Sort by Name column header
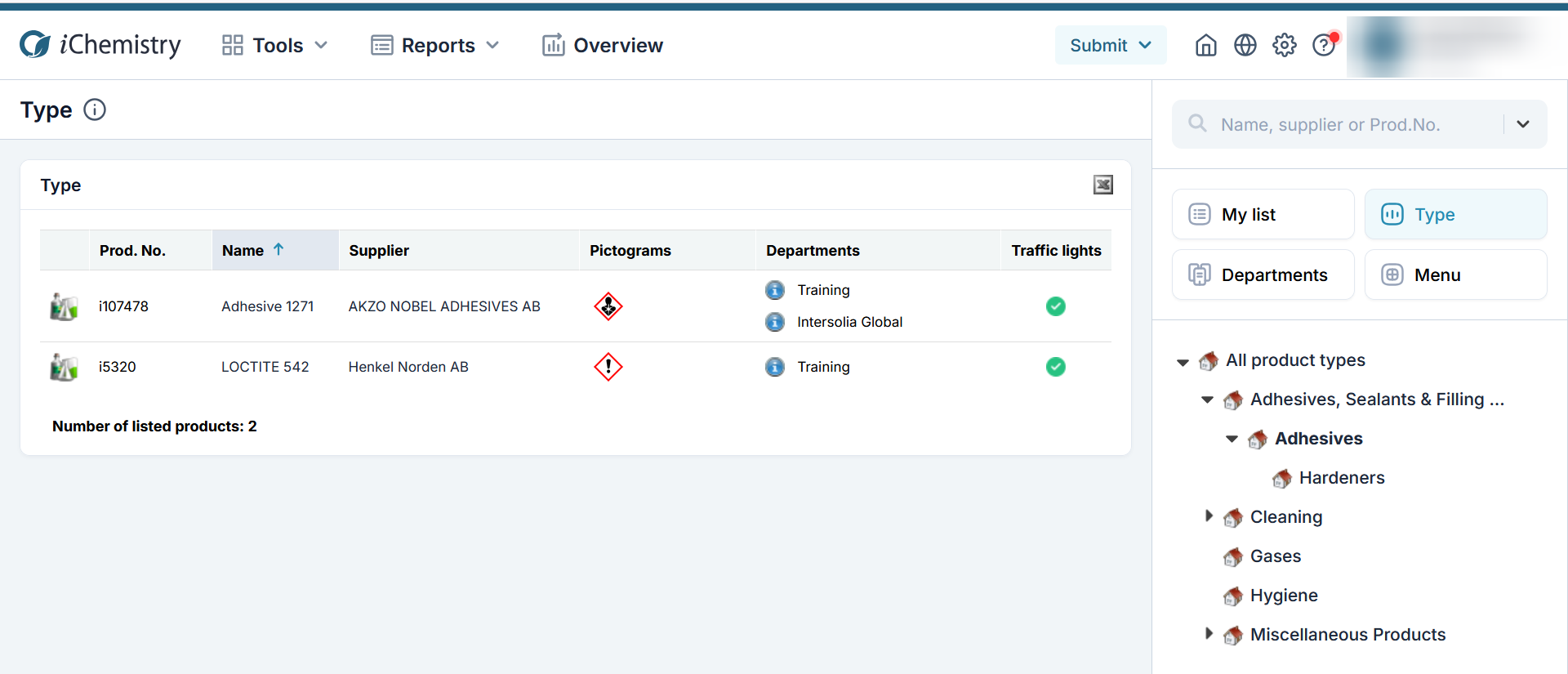This screenshot has height=674, width=1568. (275, 250)
